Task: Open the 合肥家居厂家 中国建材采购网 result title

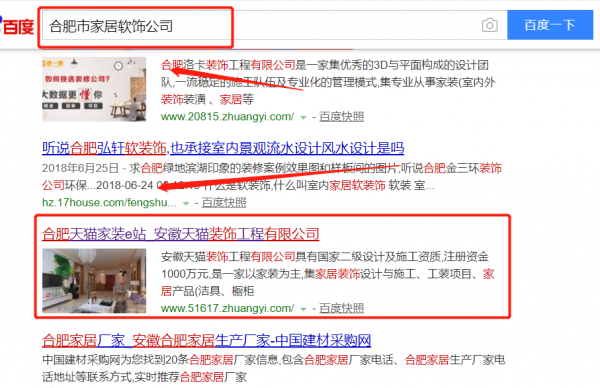Action: pyautogui.click(x=207, y=340)
